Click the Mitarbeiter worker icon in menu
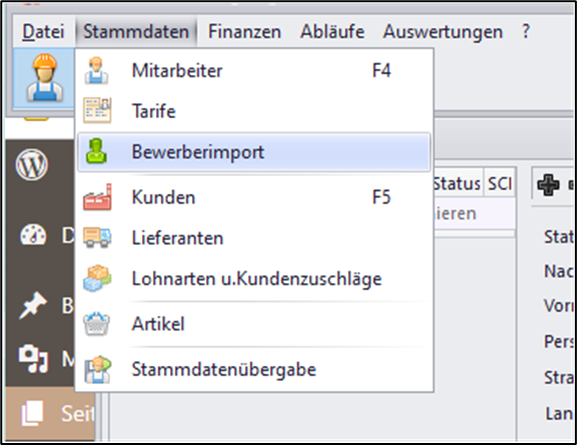The width and height of the screenshot is (577, 445). pos(96,70)
